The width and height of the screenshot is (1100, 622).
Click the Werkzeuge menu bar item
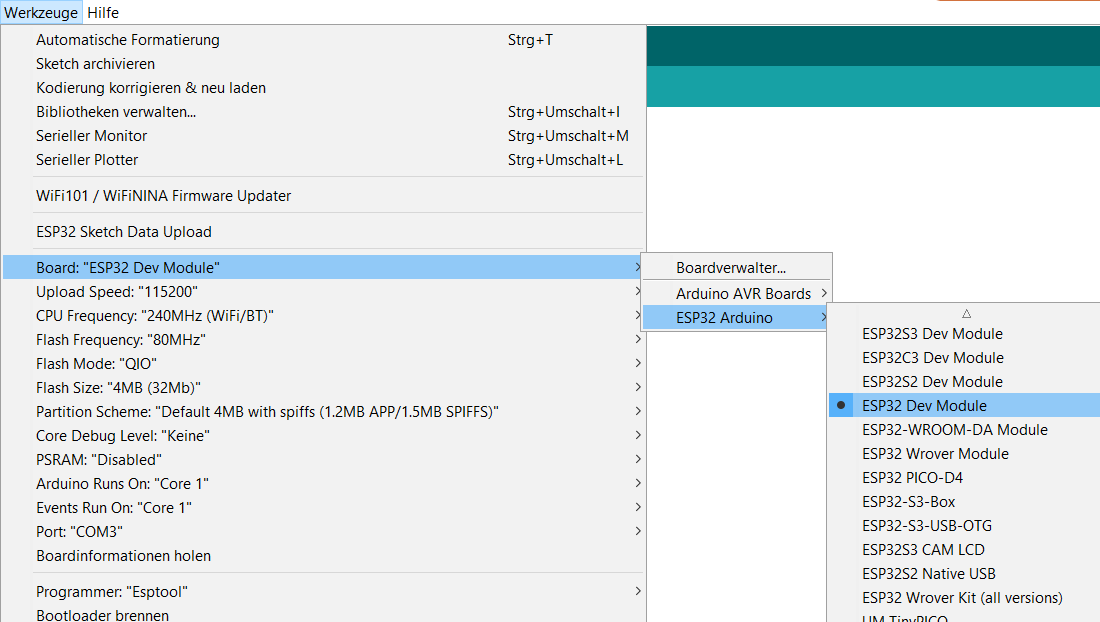pyautogui.click(x=40, y=13)
